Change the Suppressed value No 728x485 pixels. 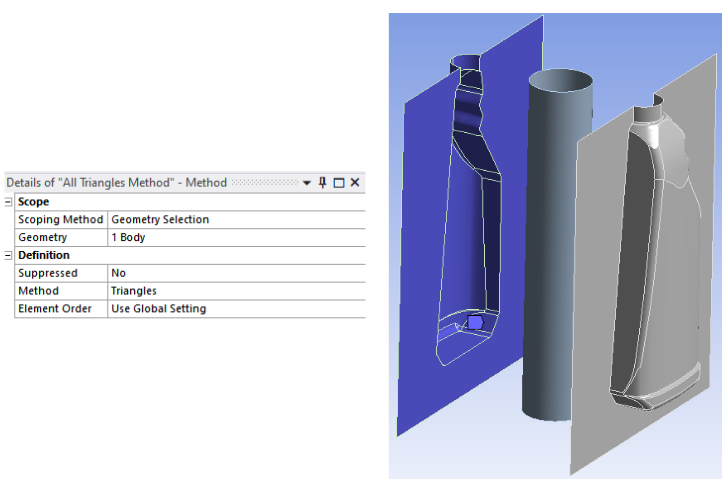click(237, 273)
